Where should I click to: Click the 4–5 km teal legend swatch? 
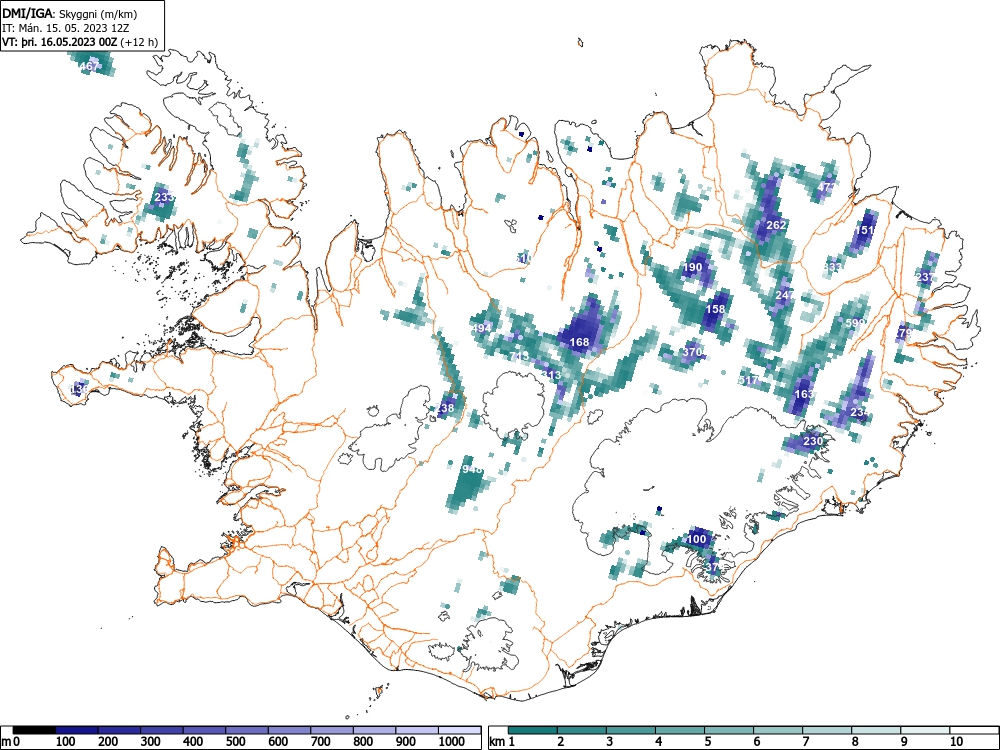(x=680, y=730)
